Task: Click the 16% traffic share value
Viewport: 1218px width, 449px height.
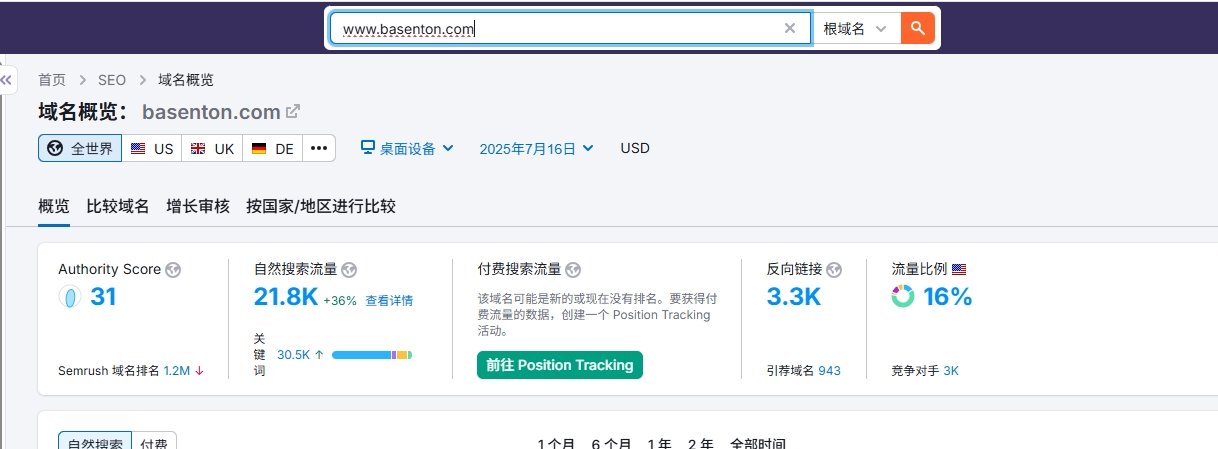Action: coord(948,297)
